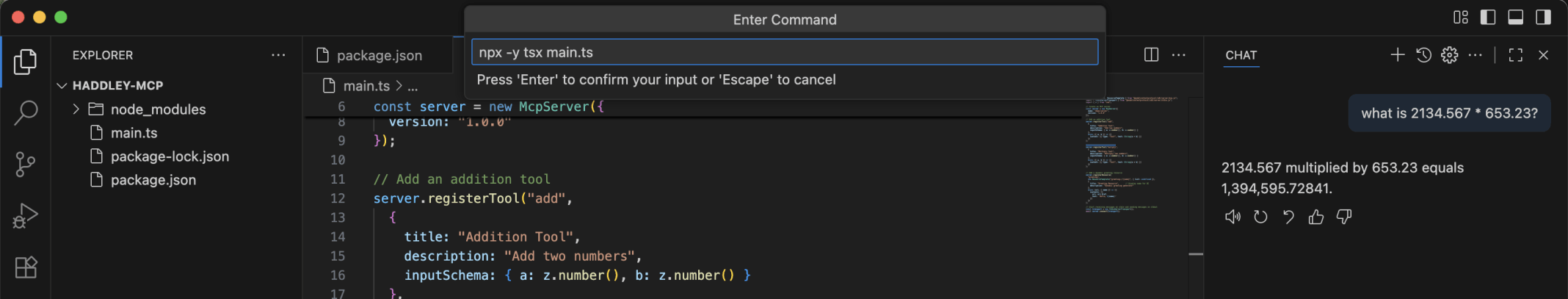Toggle the primary side bar
Screen dimensions: 1568x299
click(x=1488, y=17)
